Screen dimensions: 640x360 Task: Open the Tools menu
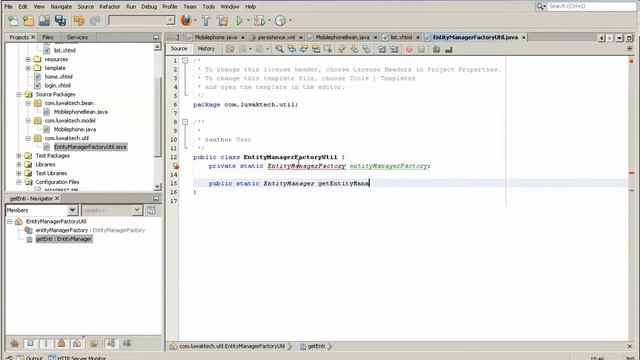pyautogui.click(x=209, y=7)
